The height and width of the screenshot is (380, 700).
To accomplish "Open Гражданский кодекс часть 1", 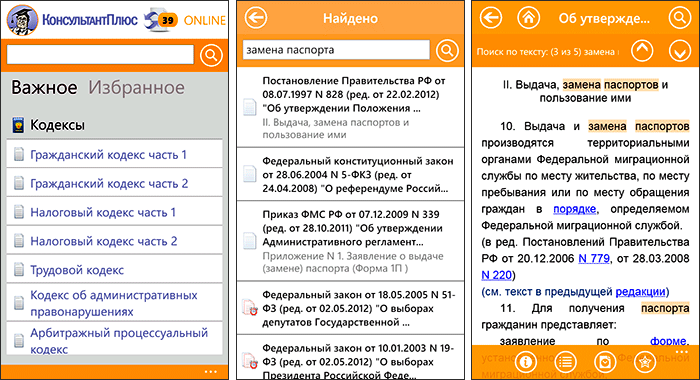I will 114,155.
